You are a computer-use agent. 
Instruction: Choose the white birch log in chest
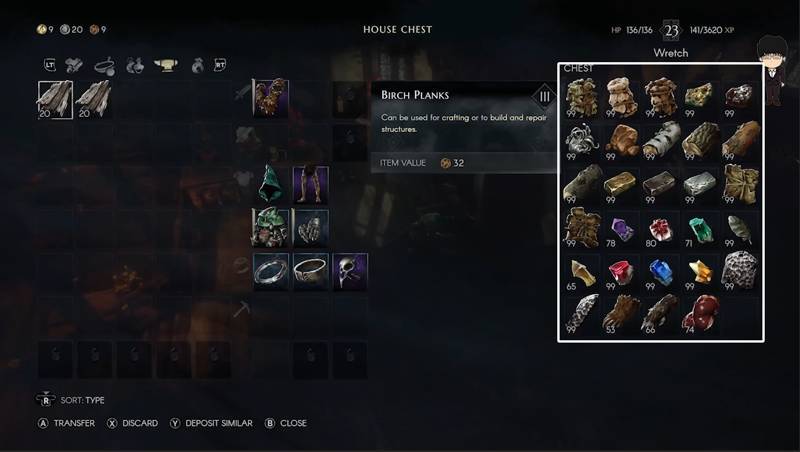[x=661, y=141]
